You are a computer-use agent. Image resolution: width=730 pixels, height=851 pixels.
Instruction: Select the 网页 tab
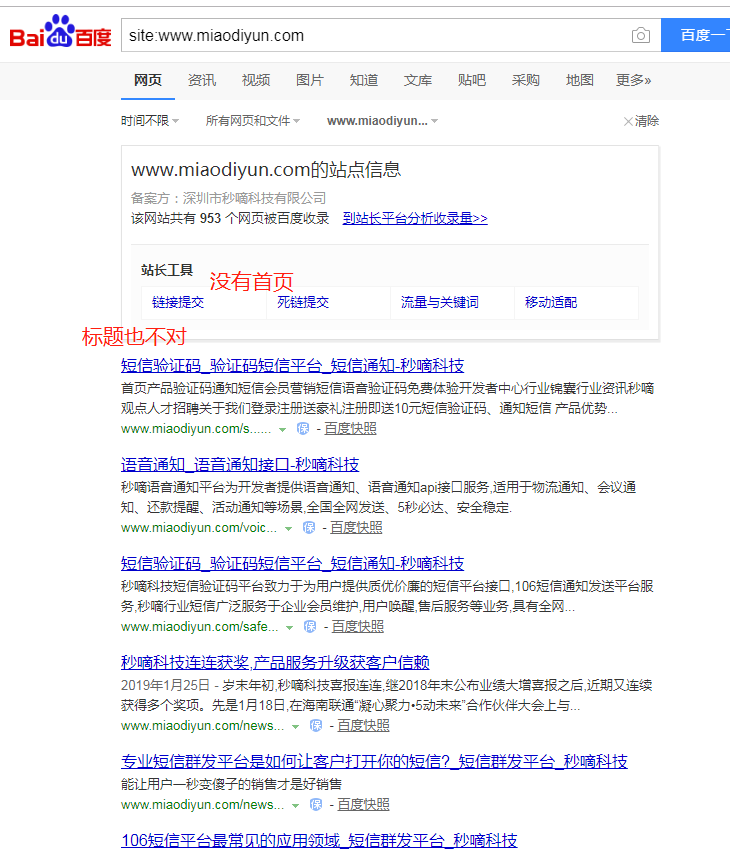coord(148,80)
